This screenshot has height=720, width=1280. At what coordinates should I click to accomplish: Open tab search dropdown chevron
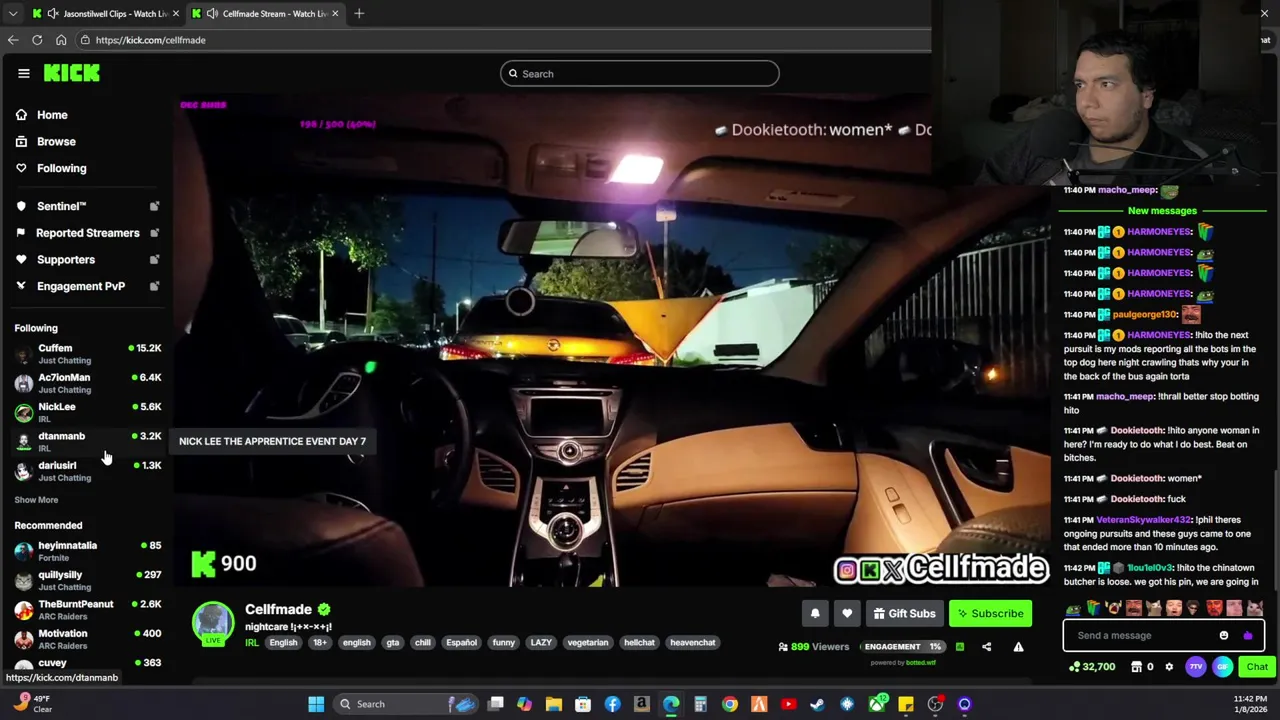12,13
